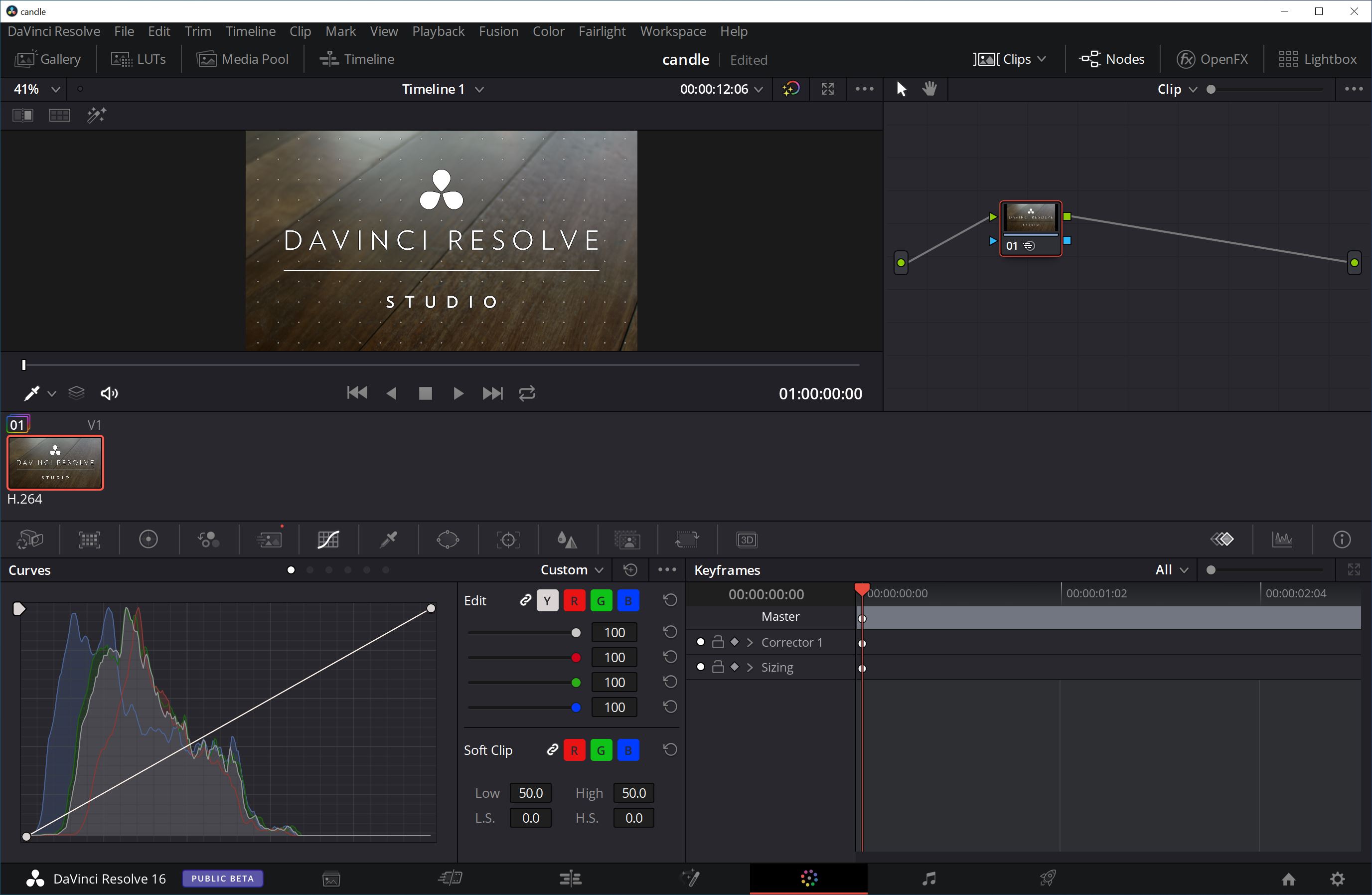Click the Image Wipe viewer icon

click(x=22, y=115)
